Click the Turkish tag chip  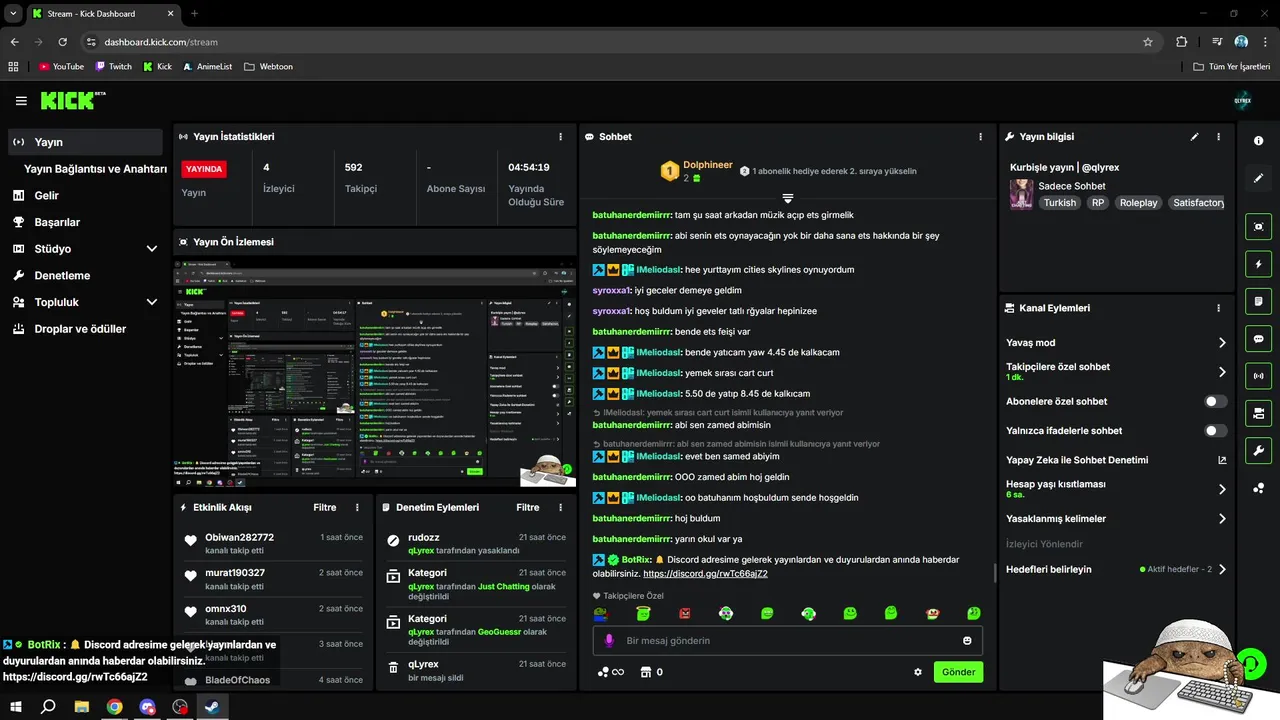click(1059, 203)
